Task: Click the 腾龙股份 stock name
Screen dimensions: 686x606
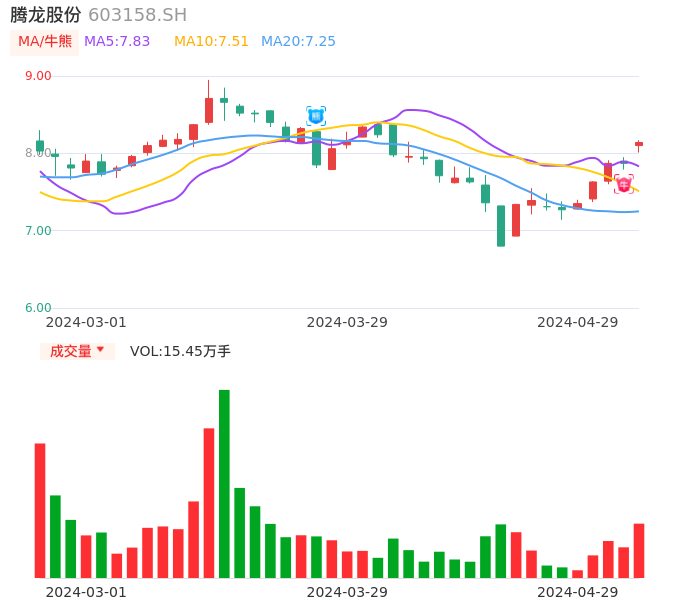Action: (x=46, y=15)
